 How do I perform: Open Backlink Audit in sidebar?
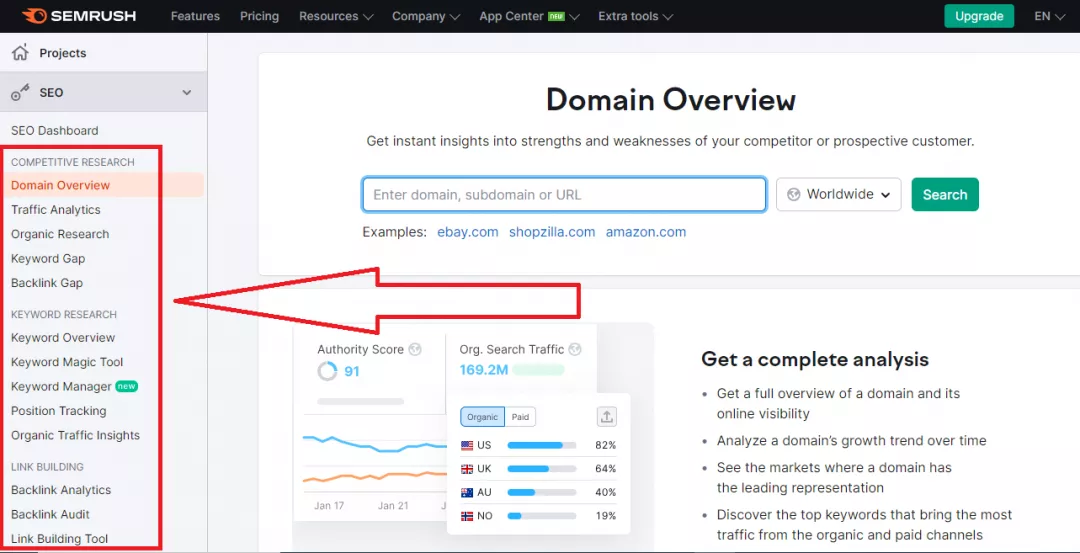(x=50, y=514)
